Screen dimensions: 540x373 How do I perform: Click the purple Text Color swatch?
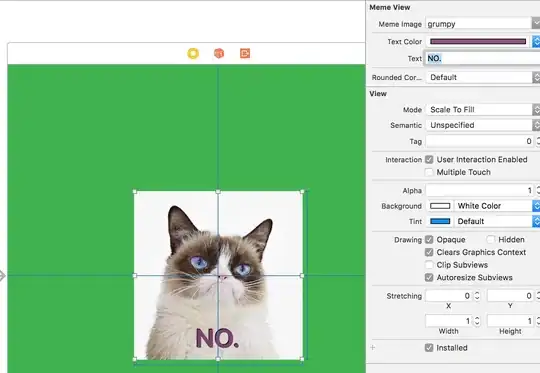[x=478, y=41]
